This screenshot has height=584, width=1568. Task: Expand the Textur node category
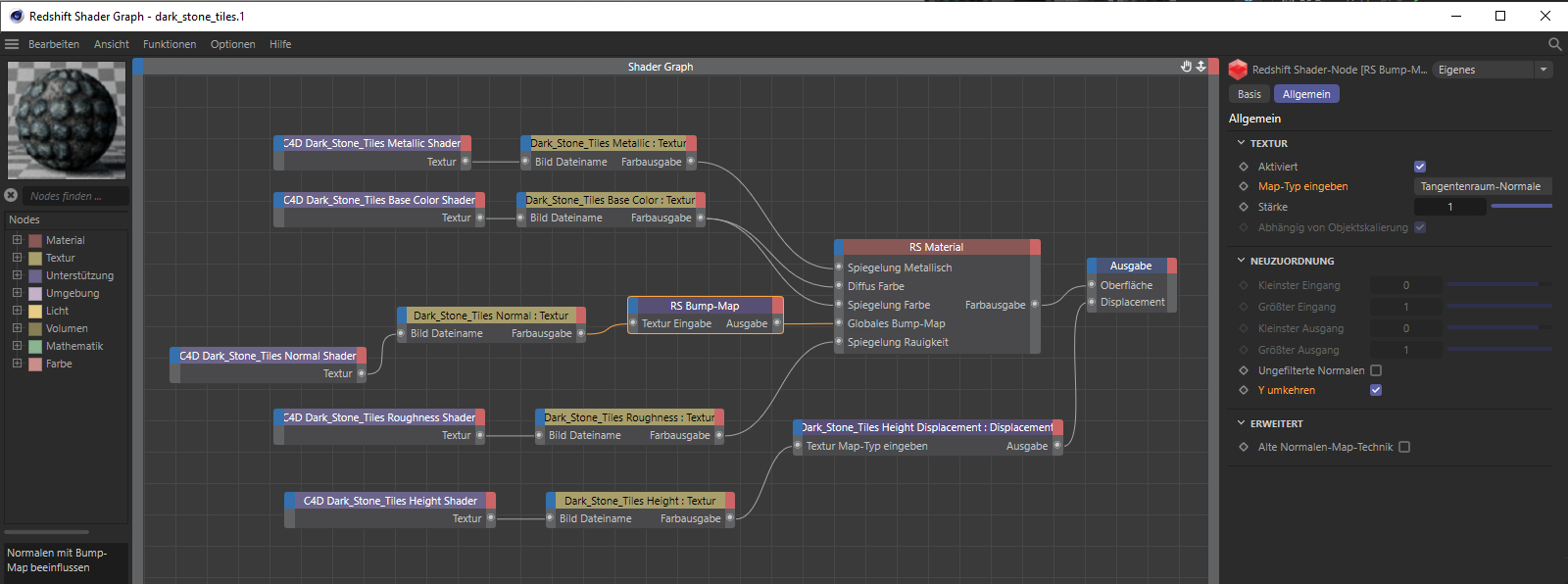17,258
